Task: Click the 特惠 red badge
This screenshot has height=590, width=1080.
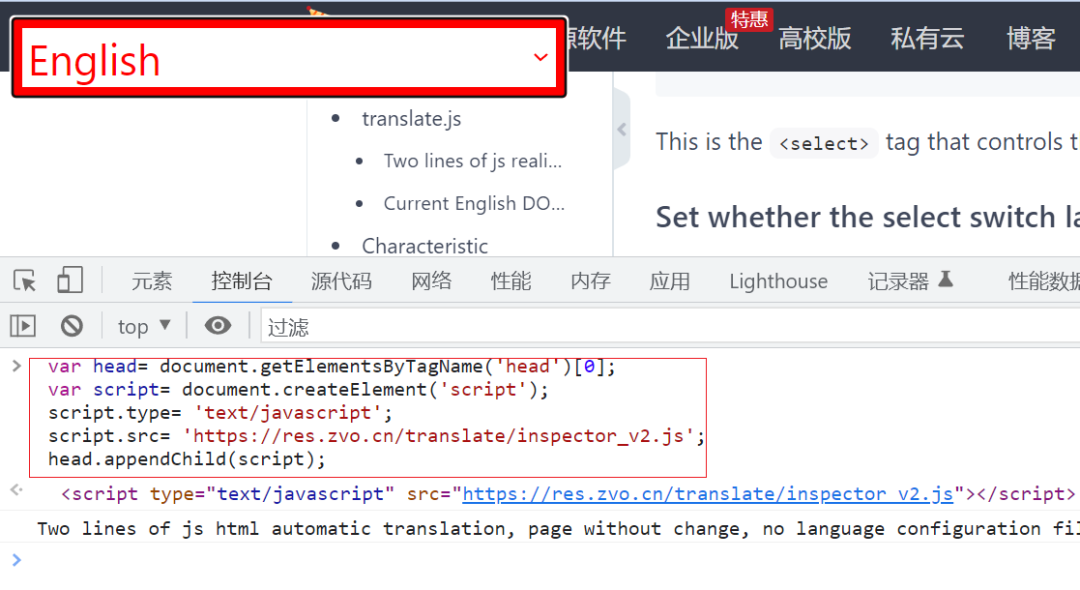Action: (749, 19)
